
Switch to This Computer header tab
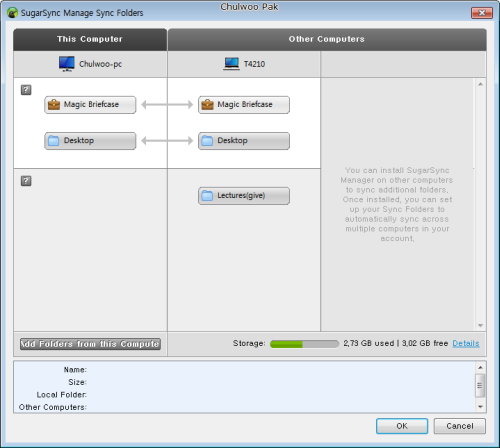[x=90, y=39]
